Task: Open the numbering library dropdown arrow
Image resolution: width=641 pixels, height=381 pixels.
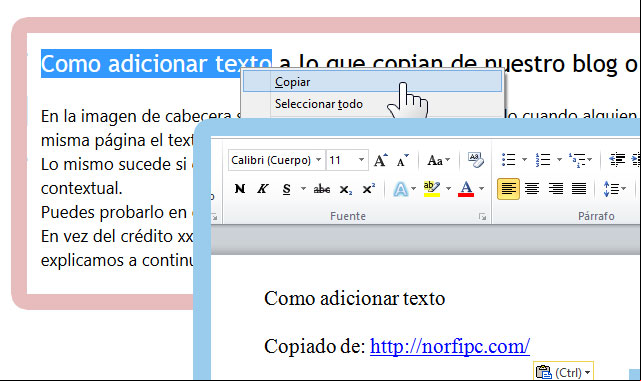Action: tap(559, 160)
